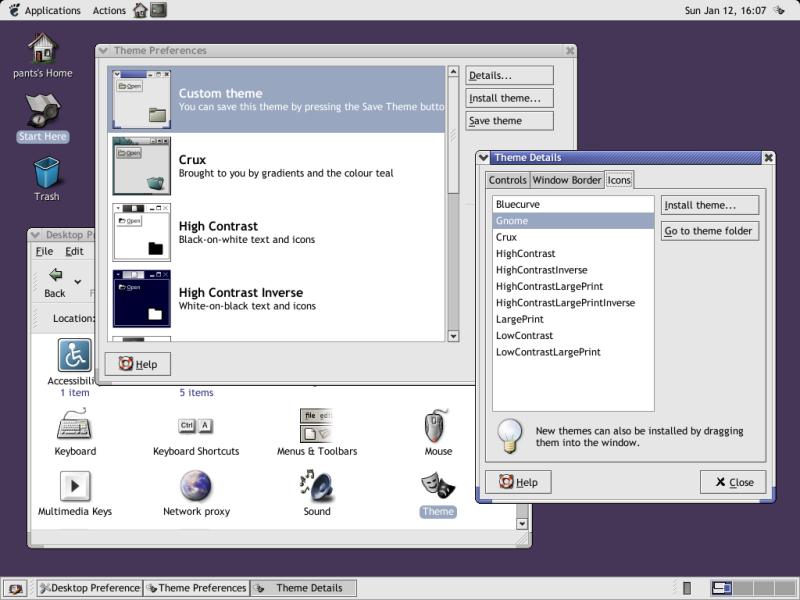Open the Sound preferences icon
This screenshot has height=600, width=800.
[x=316, y=487]
